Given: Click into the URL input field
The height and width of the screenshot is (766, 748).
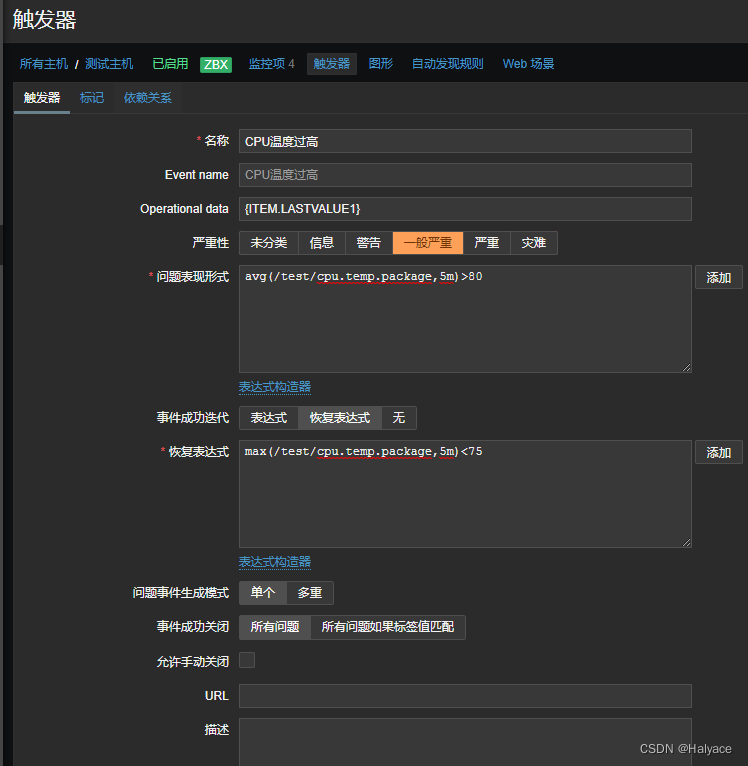Looking at the screenshot, I should (465, 696).
